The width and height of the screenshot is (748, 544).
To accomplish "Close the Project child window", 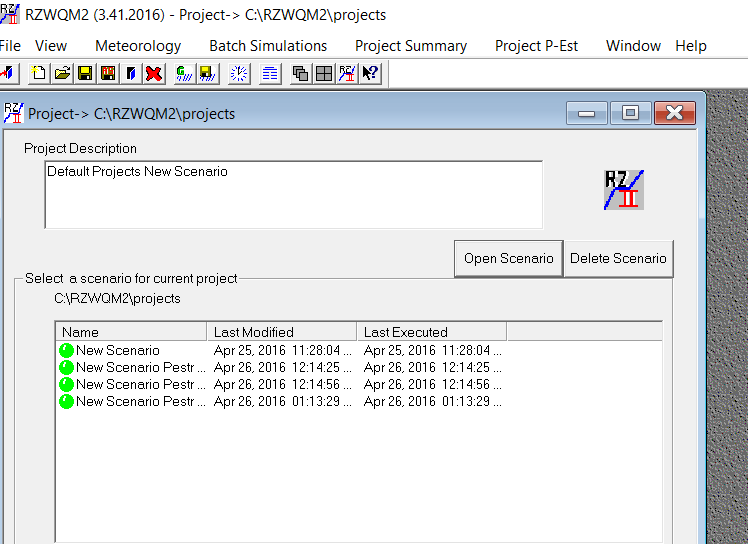I will (675, 113).
